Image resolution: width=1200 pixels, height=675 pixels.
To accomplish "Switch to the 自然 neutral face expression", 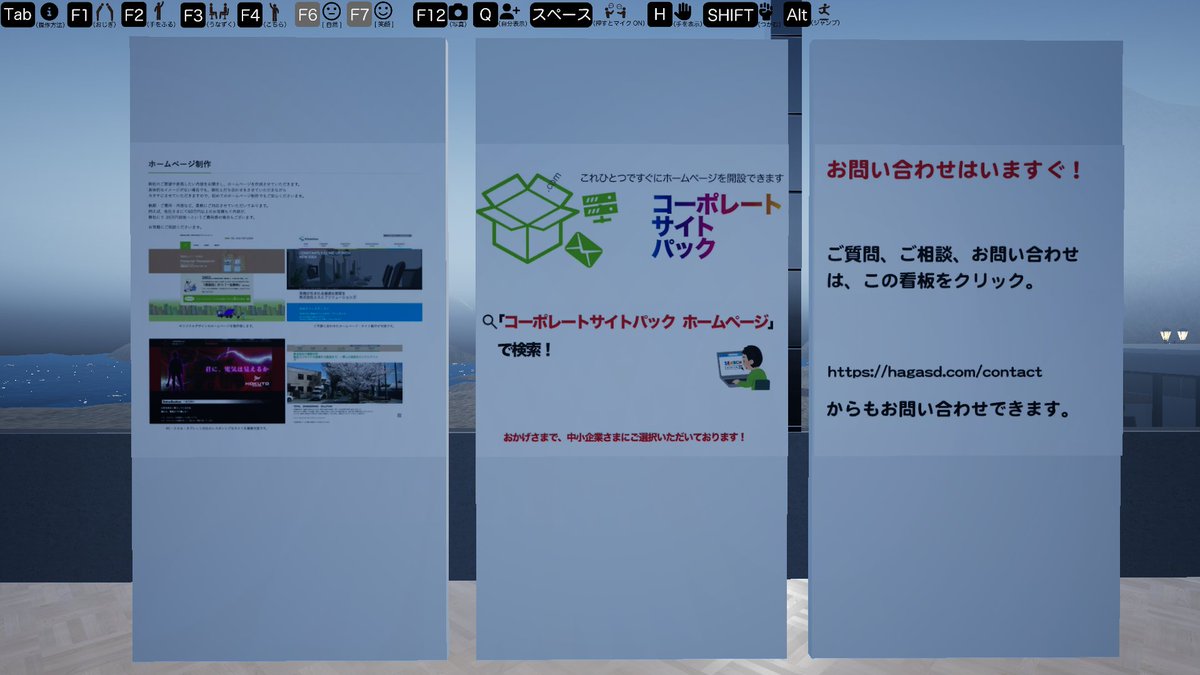I will click(308, 14).
